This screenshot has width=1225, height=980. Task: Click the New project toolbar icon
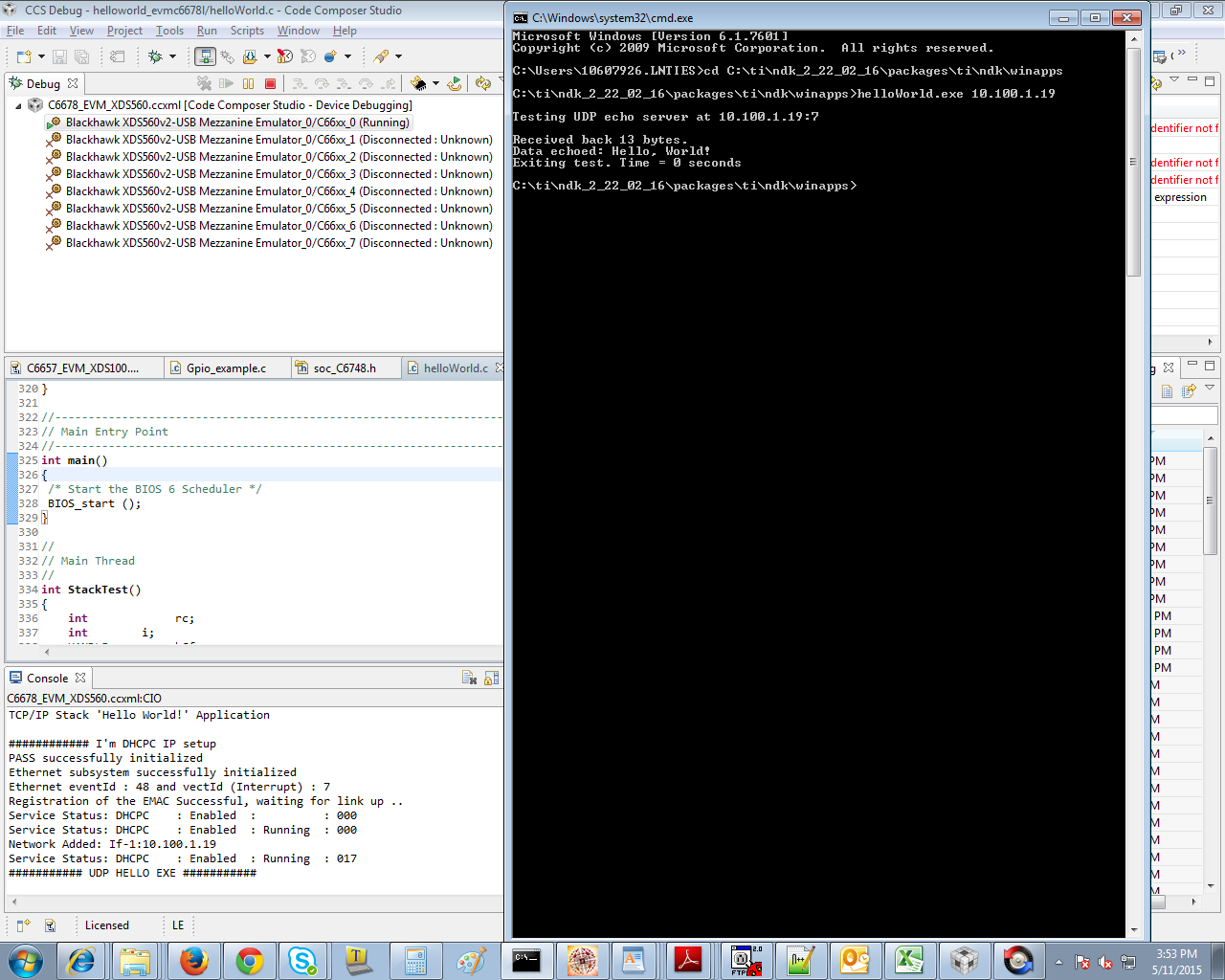click(24, 56)
